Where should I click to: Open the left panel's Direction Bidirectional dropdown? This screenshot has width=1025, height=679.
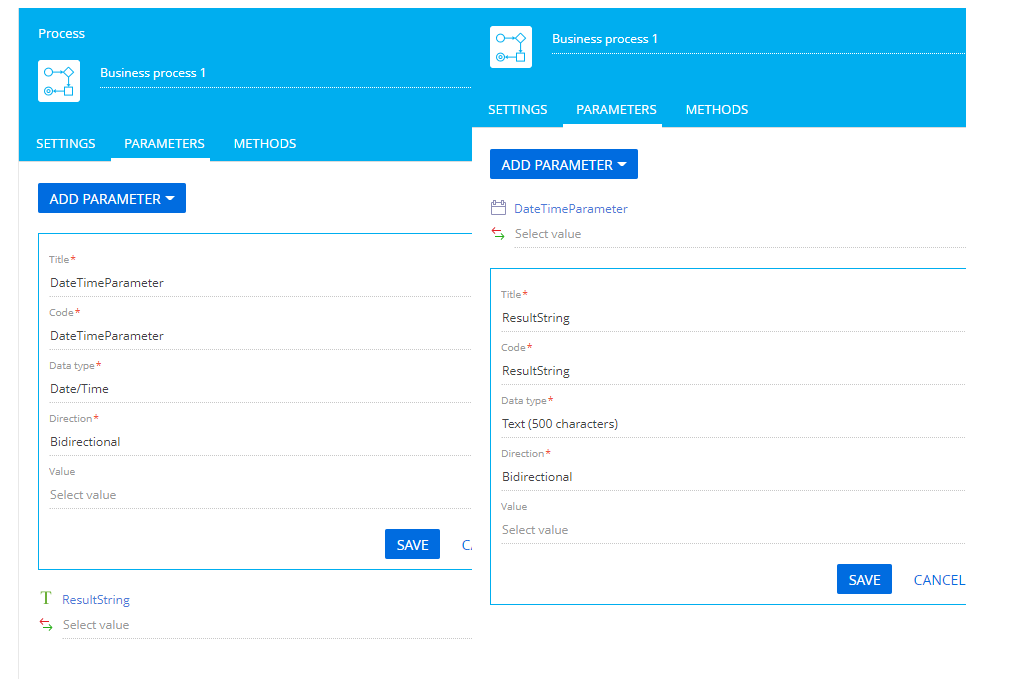coord(260,442)
